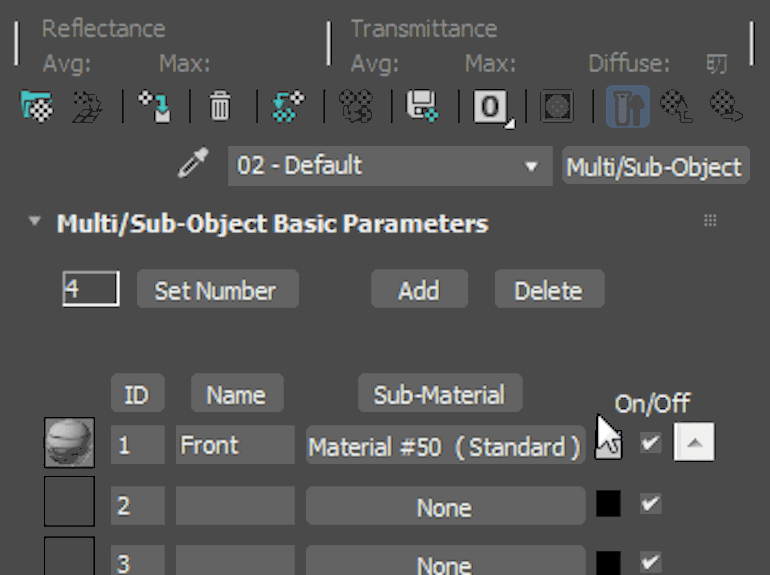Click the Set Number button

tap(216, 290)
